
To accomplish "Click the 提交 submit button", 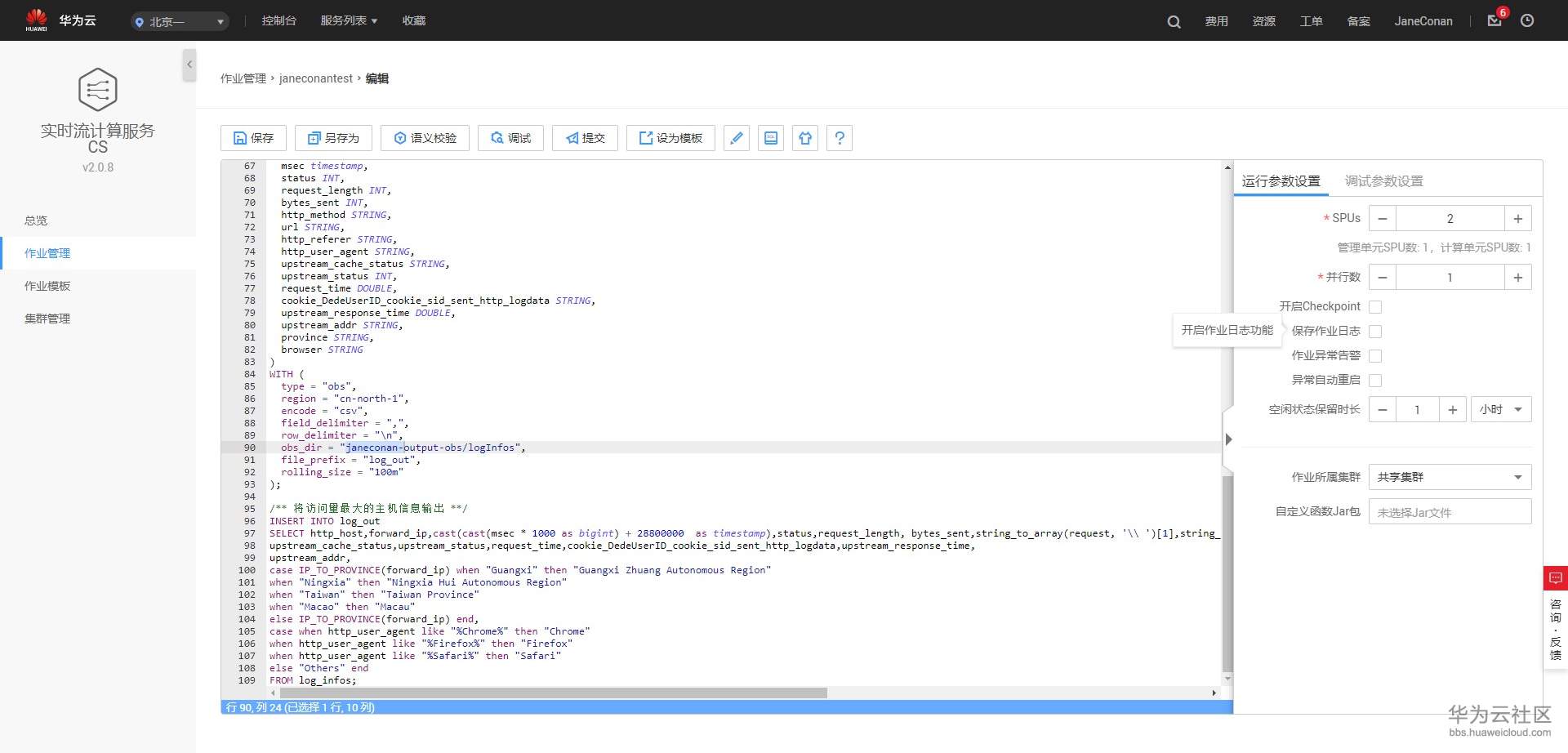I will pos(585,138).
